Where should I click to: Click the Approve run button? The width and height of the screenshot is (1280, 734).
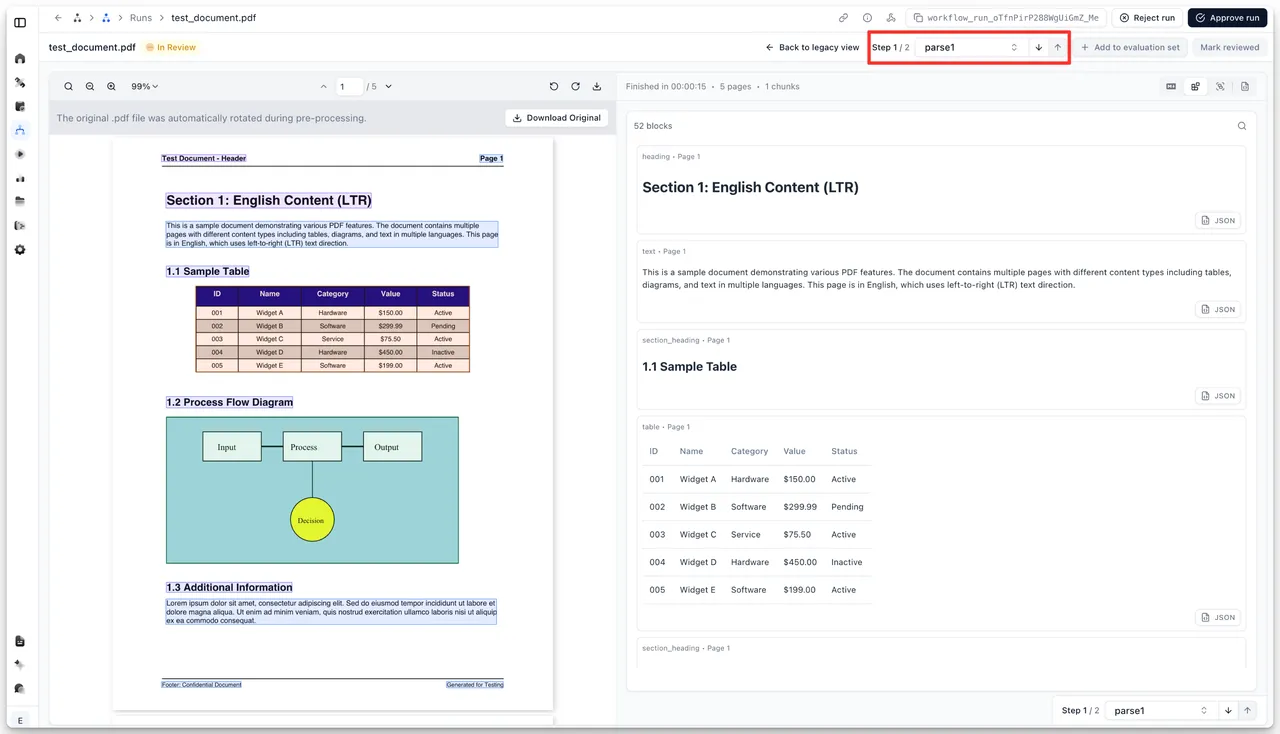[1227, 18]
